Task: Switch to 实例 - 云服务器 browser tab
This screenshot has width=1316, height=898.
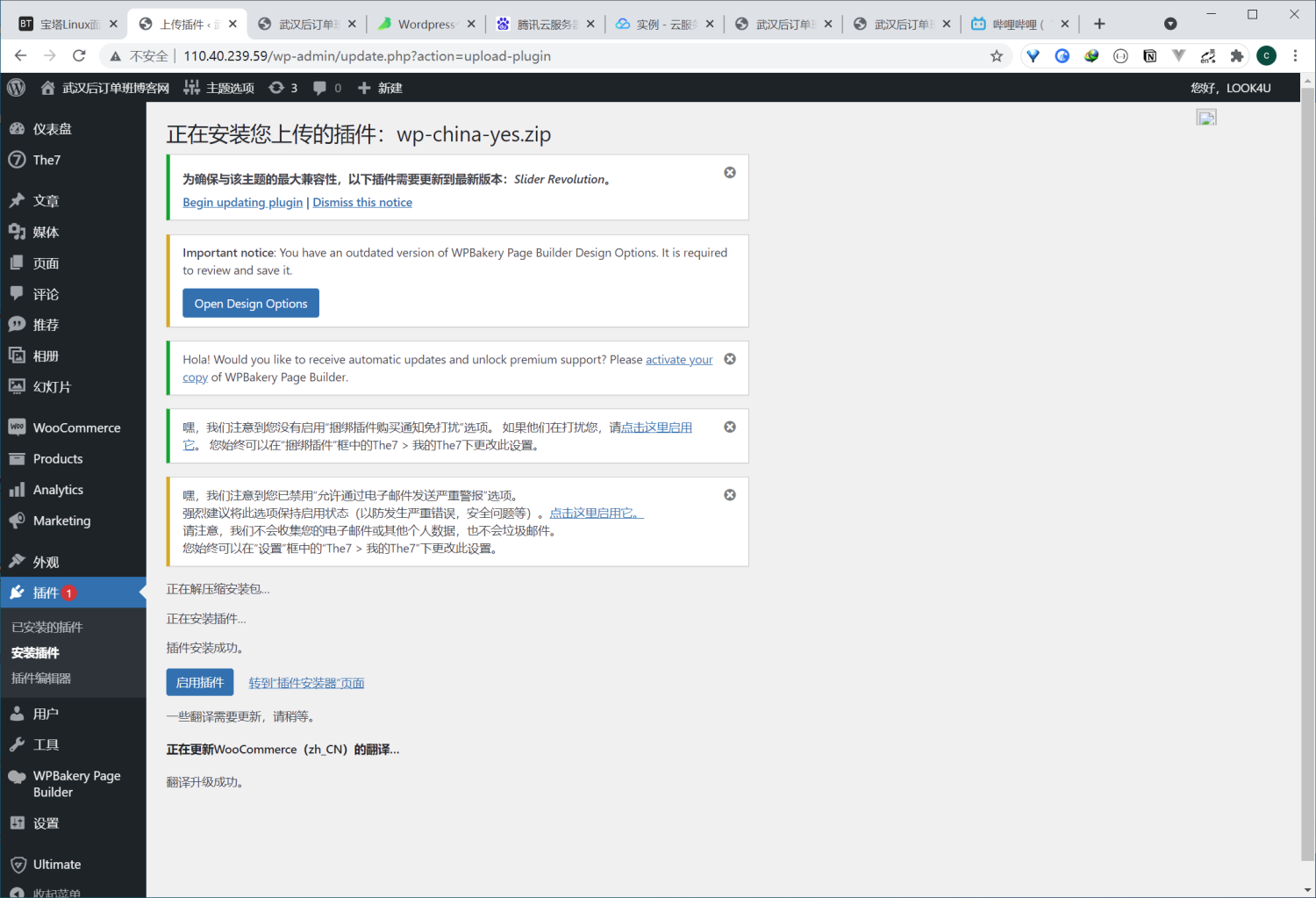Action: click(664, 24)
